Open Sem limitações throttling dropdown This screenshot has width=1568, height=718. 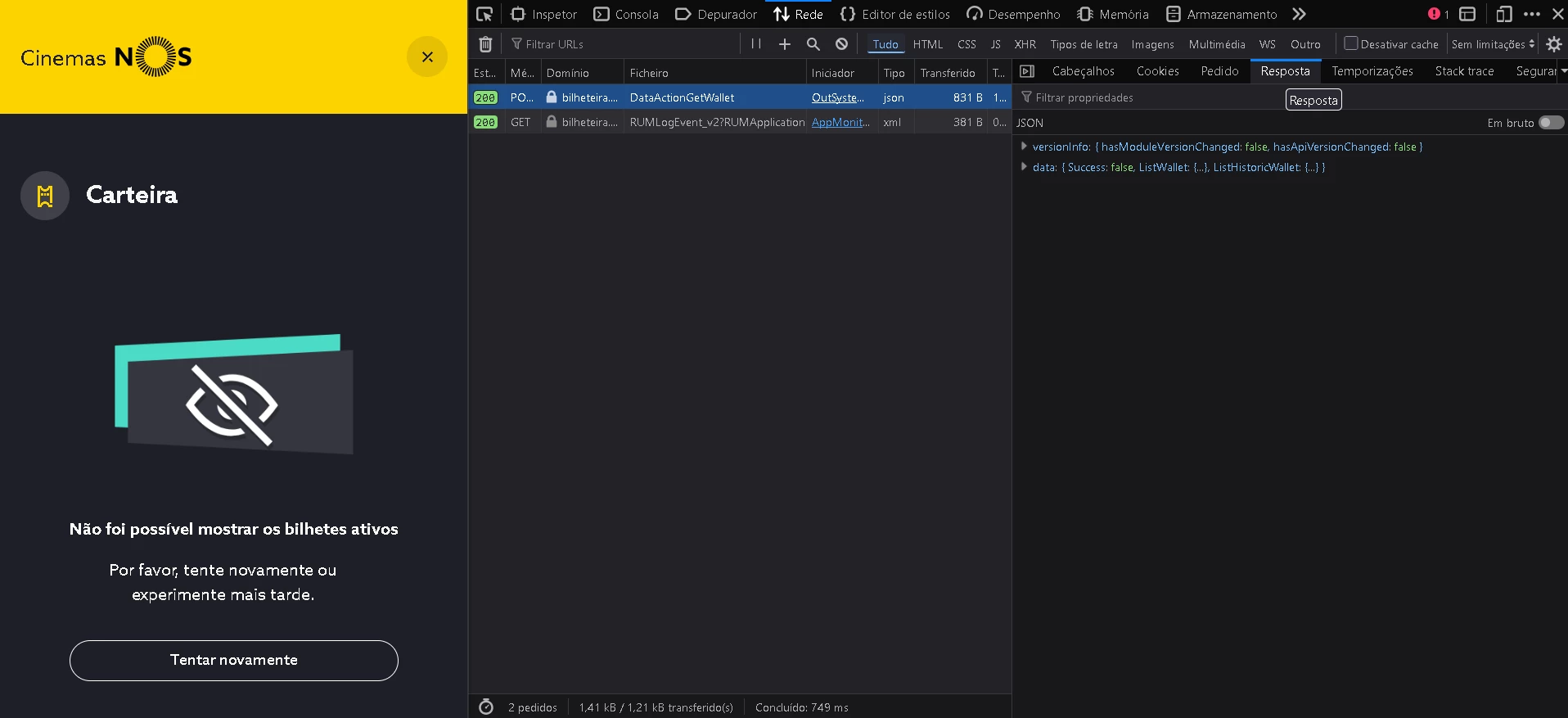1493,44
